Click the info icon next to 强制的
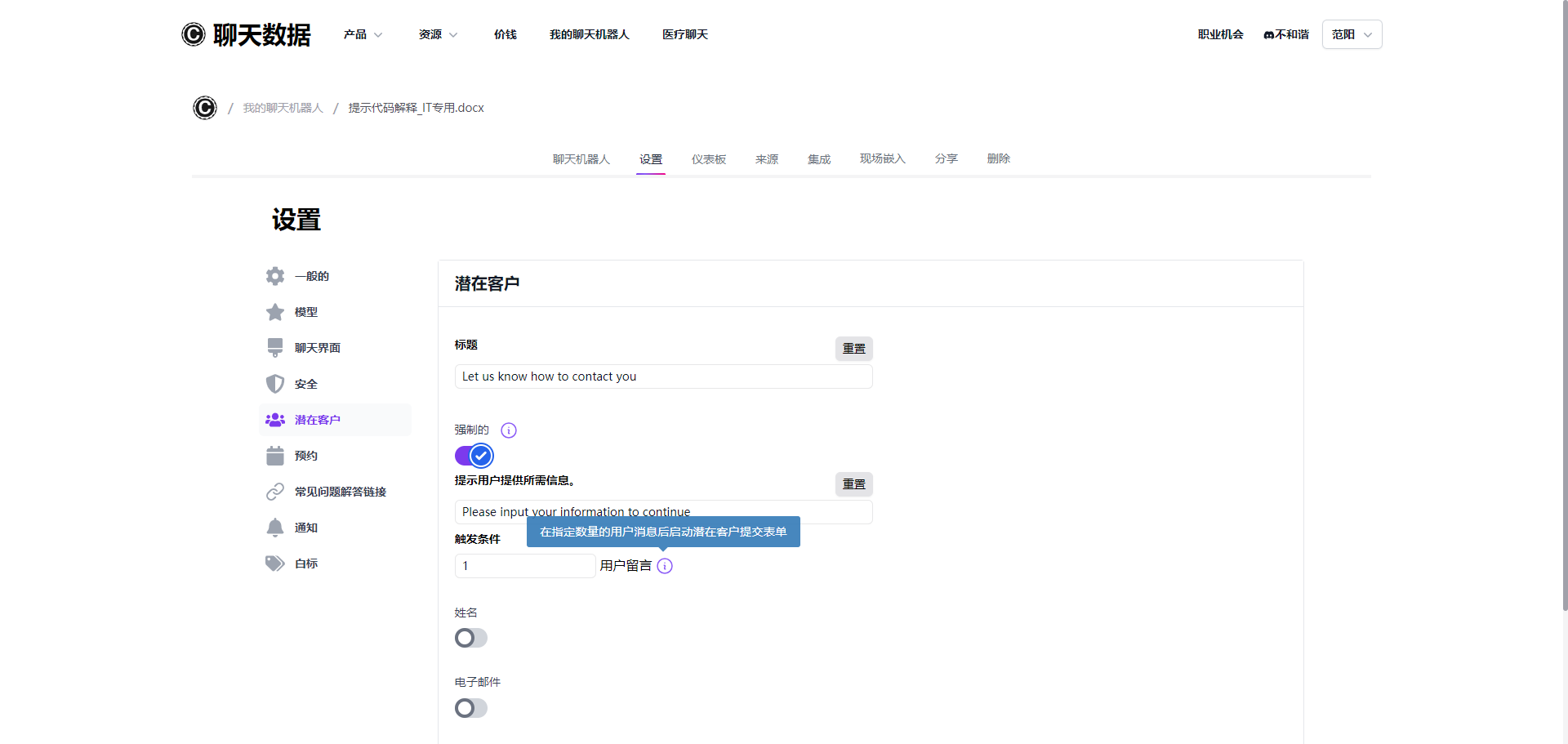The width and height of the screenshot is (1568, 744). pos(509,430)
